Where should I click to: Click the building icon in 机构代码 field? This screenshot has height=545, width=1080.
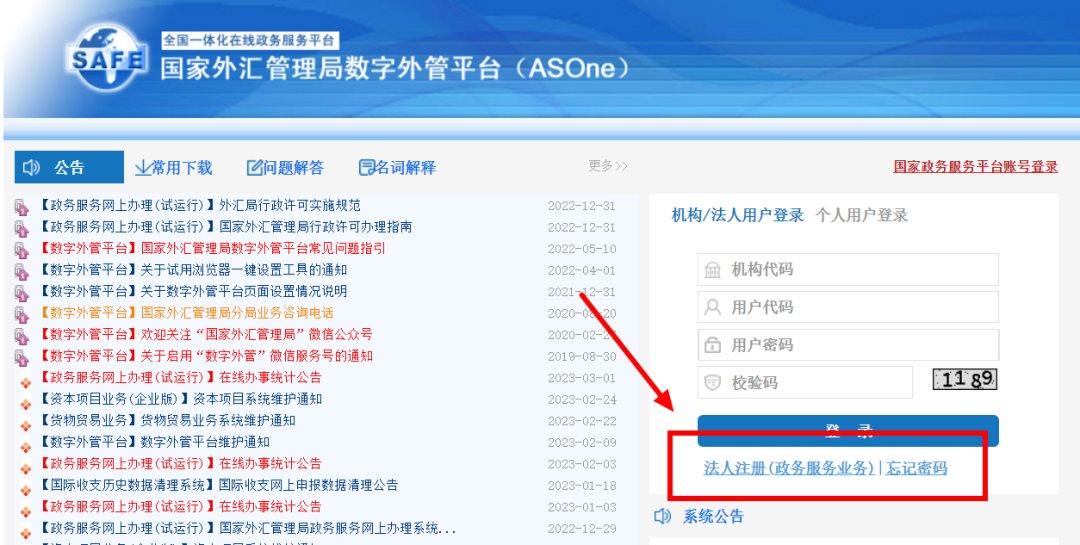click(x=712, y=270)
